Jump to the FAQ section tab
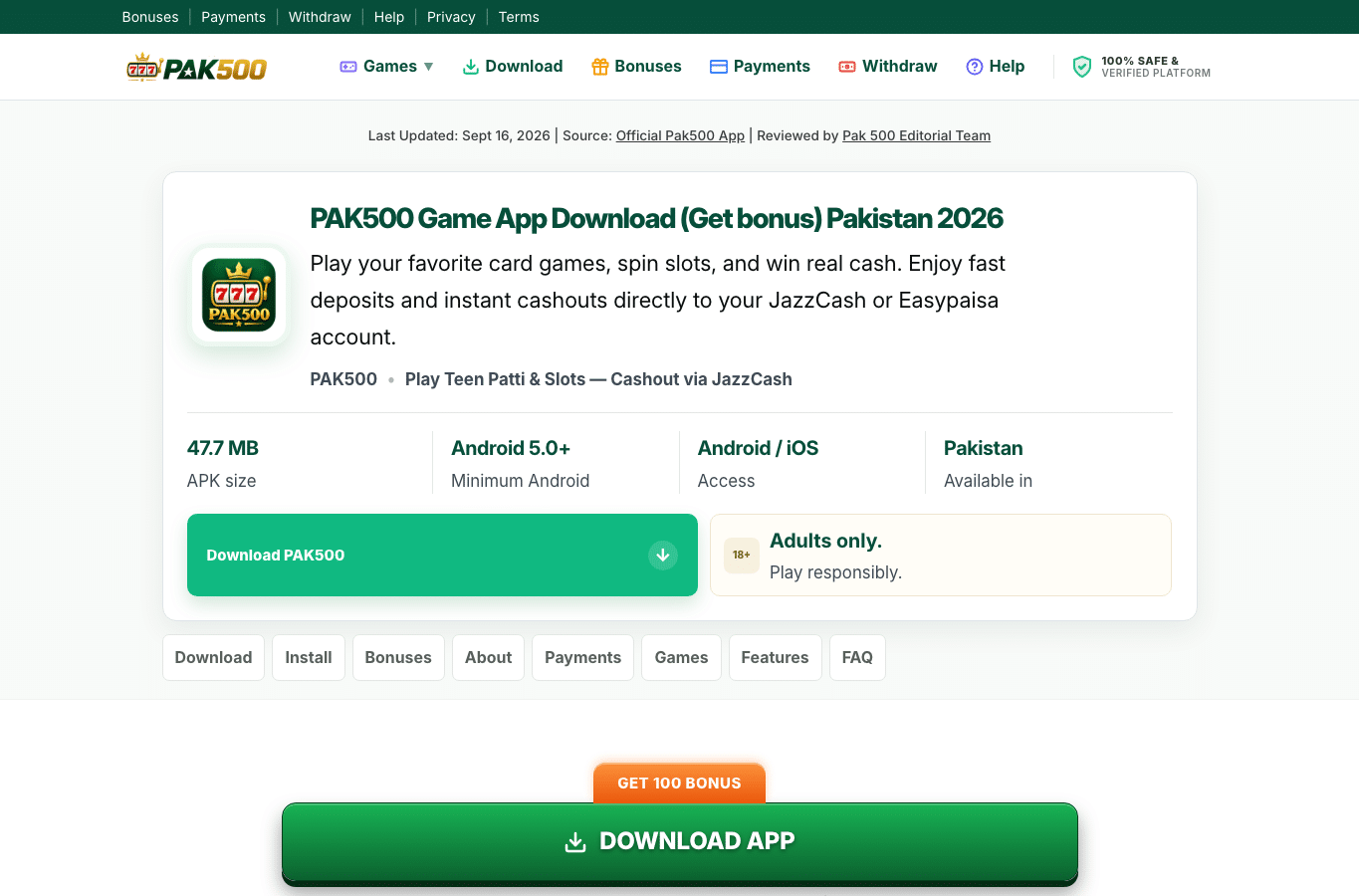Viewport: 1359px width, 896px height. tap(857, 657)
